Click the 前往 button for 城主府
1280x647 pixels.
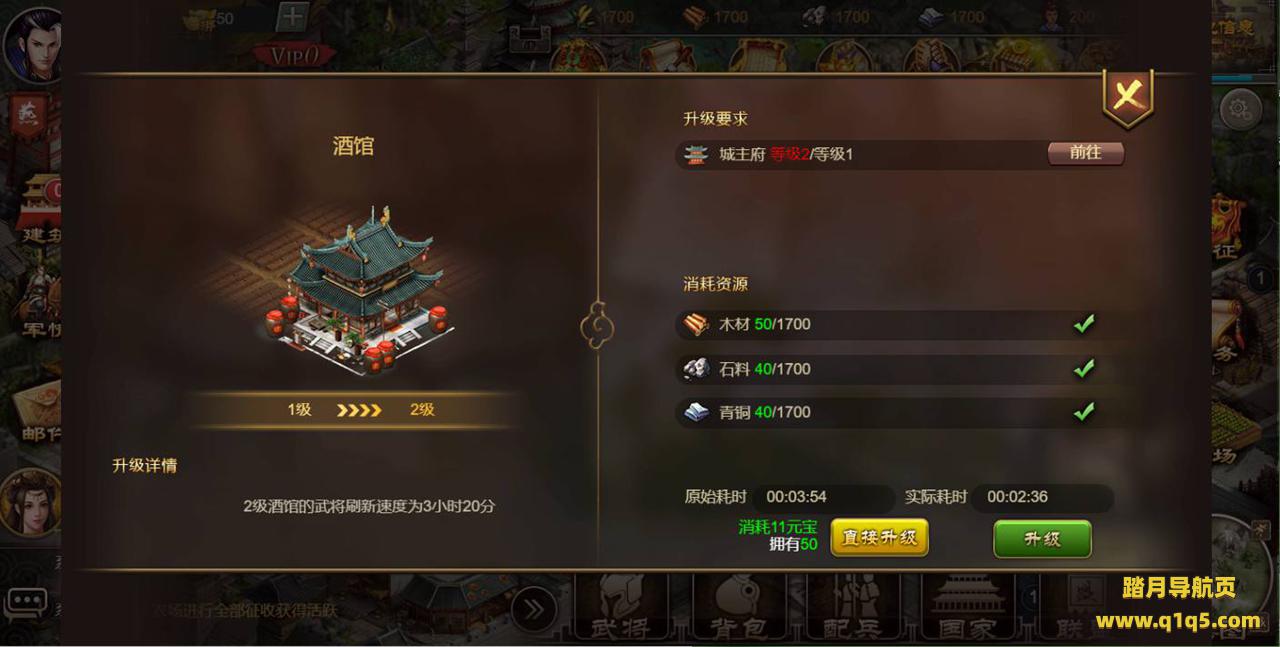click(1085, 153)
